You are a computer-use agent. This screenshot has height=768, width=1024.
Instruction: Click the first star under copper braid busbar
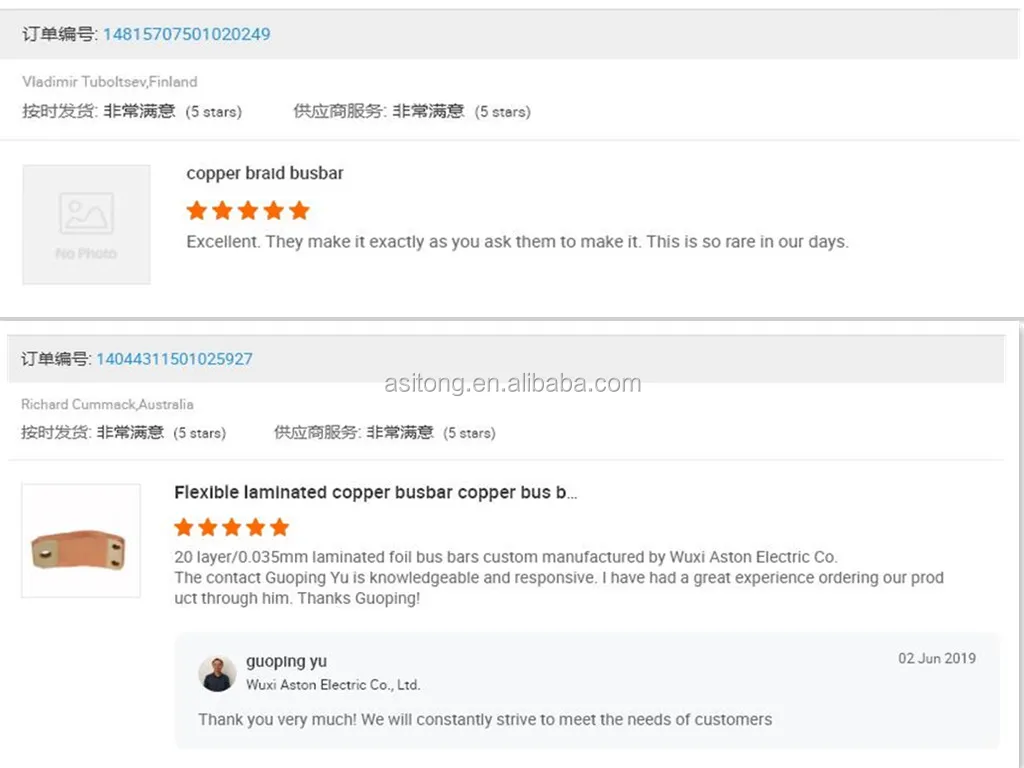coord(197,210)
